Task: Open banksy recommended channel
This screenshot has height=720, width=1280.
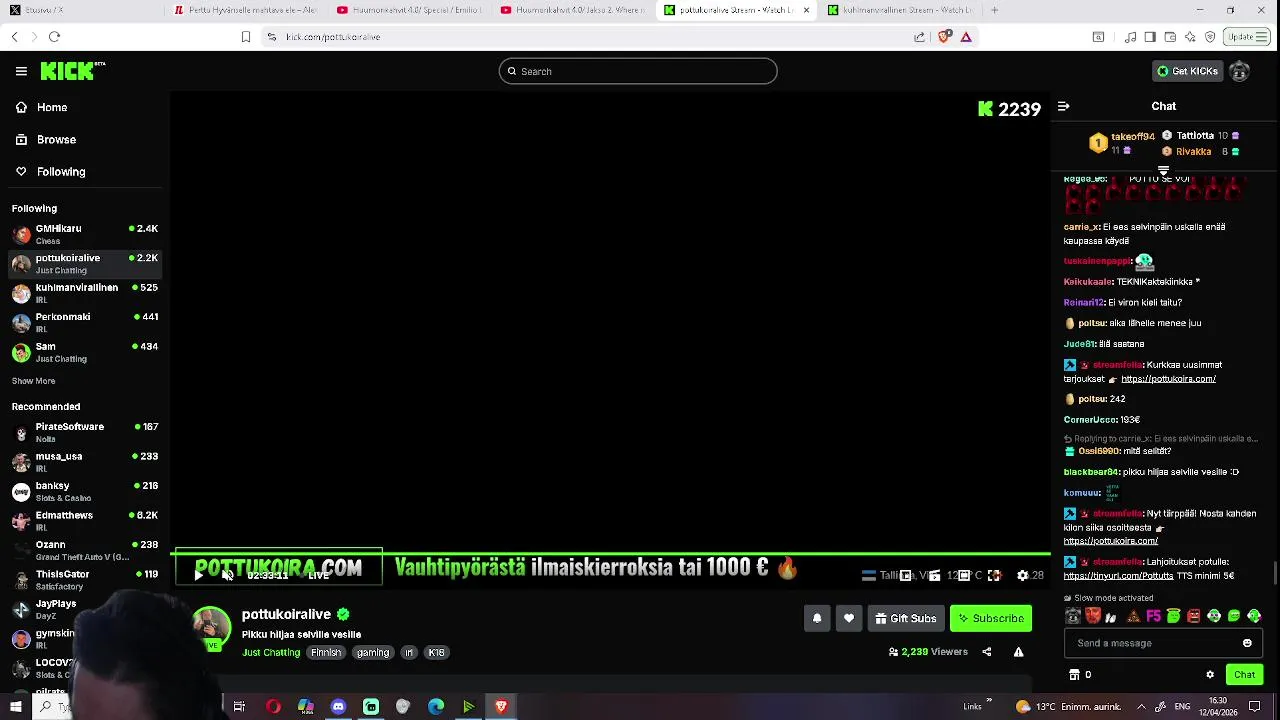Action: click(85, 491)
